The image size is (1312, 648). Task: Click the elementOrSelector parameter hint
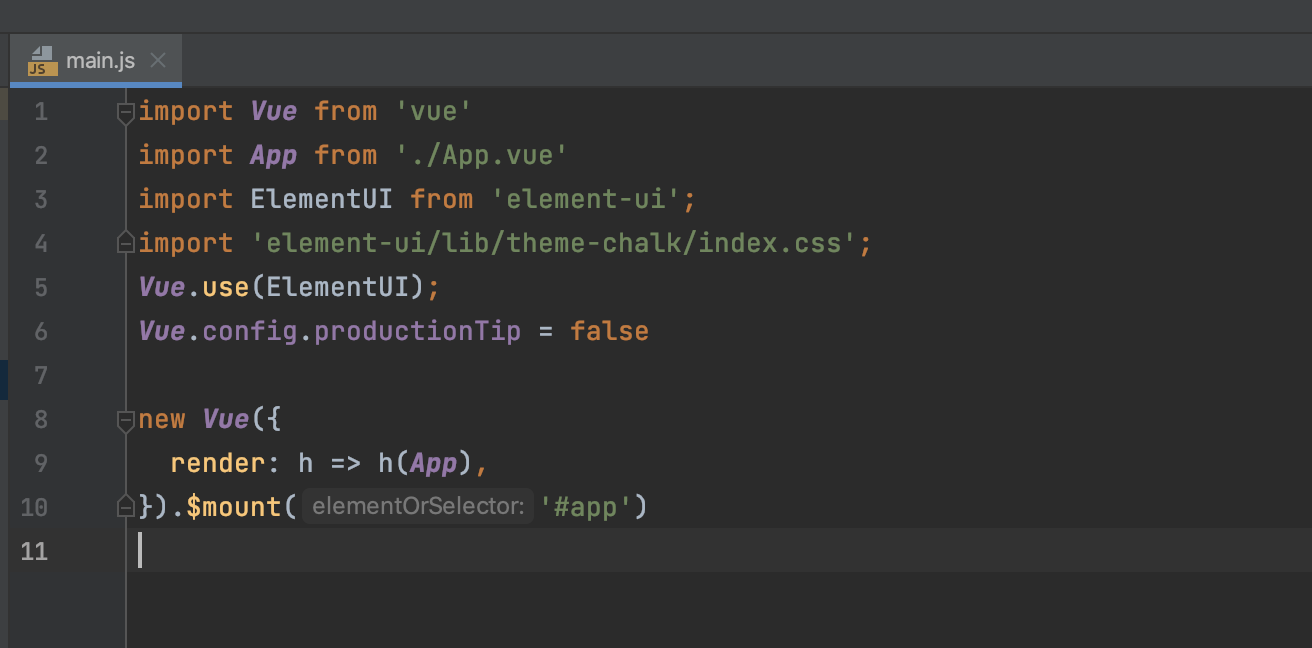click(x=418, y=507)
